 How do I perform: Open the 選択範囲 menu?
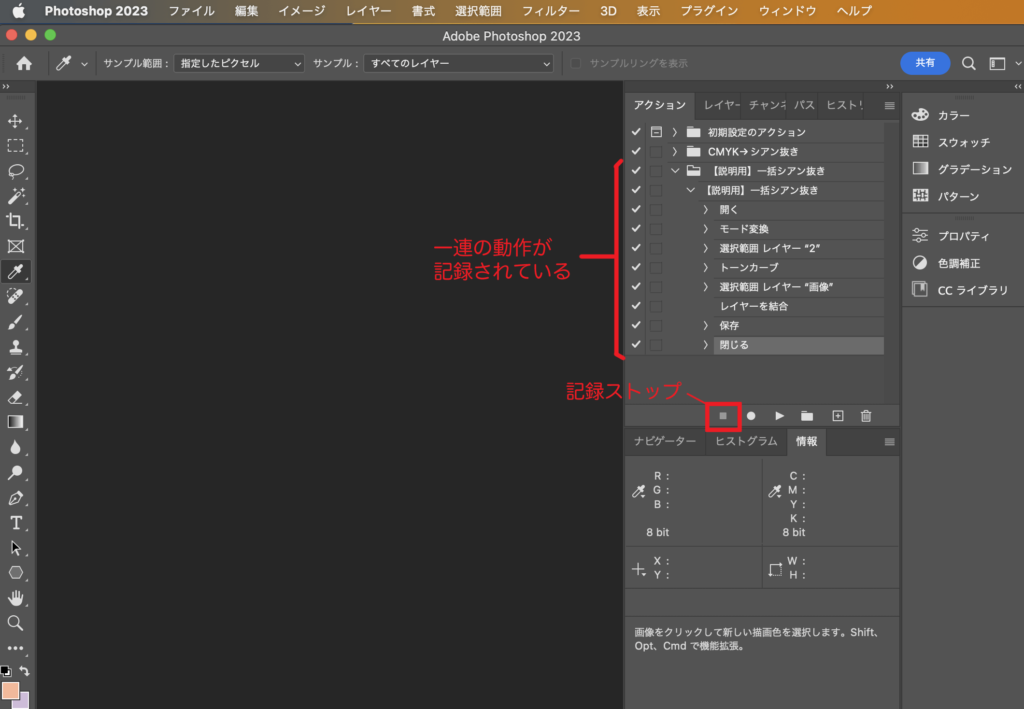(478, 11)
